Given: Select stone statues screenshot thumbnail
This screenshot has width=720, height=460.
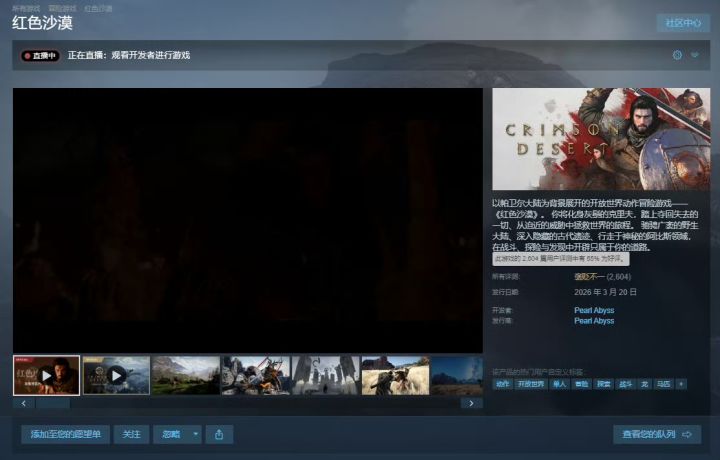Looking at the screenshot, I should point(326,376).
